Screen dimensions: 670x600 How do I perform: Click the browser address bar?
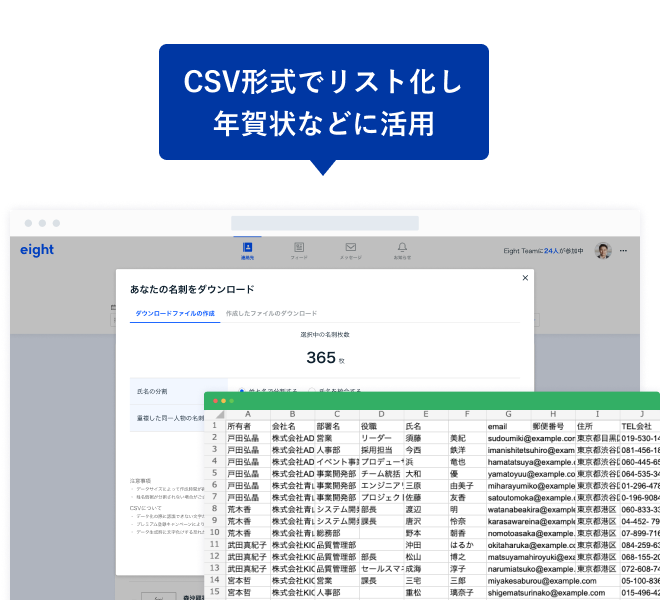pyautogui.click(x=325, y=223)
